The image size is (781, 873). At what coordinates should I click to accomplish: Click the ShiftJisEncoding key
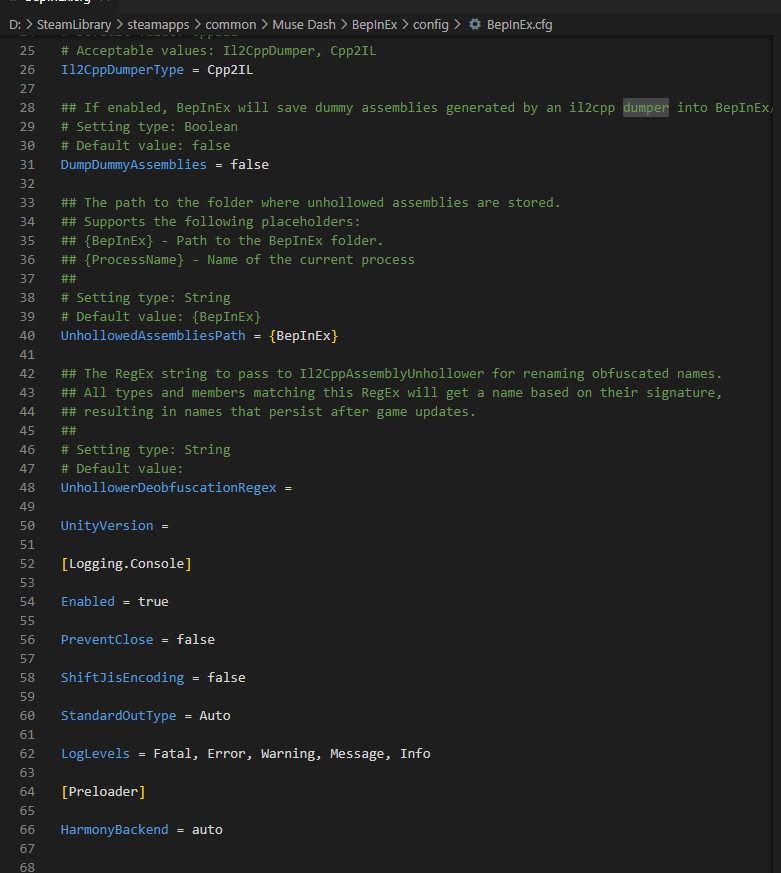pyautogui.click(x=122, y=677)
